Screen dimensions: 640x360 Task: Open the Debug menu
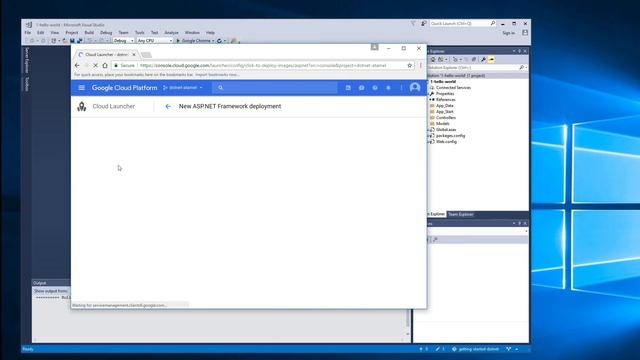106,33
